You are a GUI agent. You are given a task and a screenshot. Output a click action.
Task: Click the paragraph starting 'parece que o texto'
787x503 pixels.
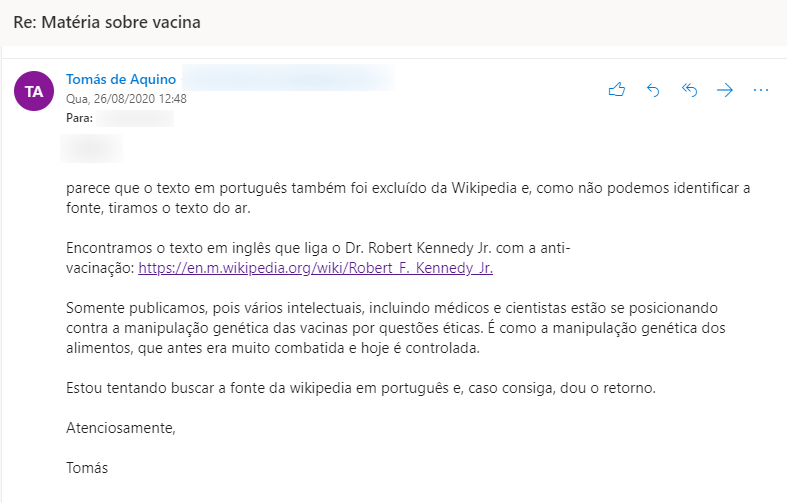pos(408,198)
